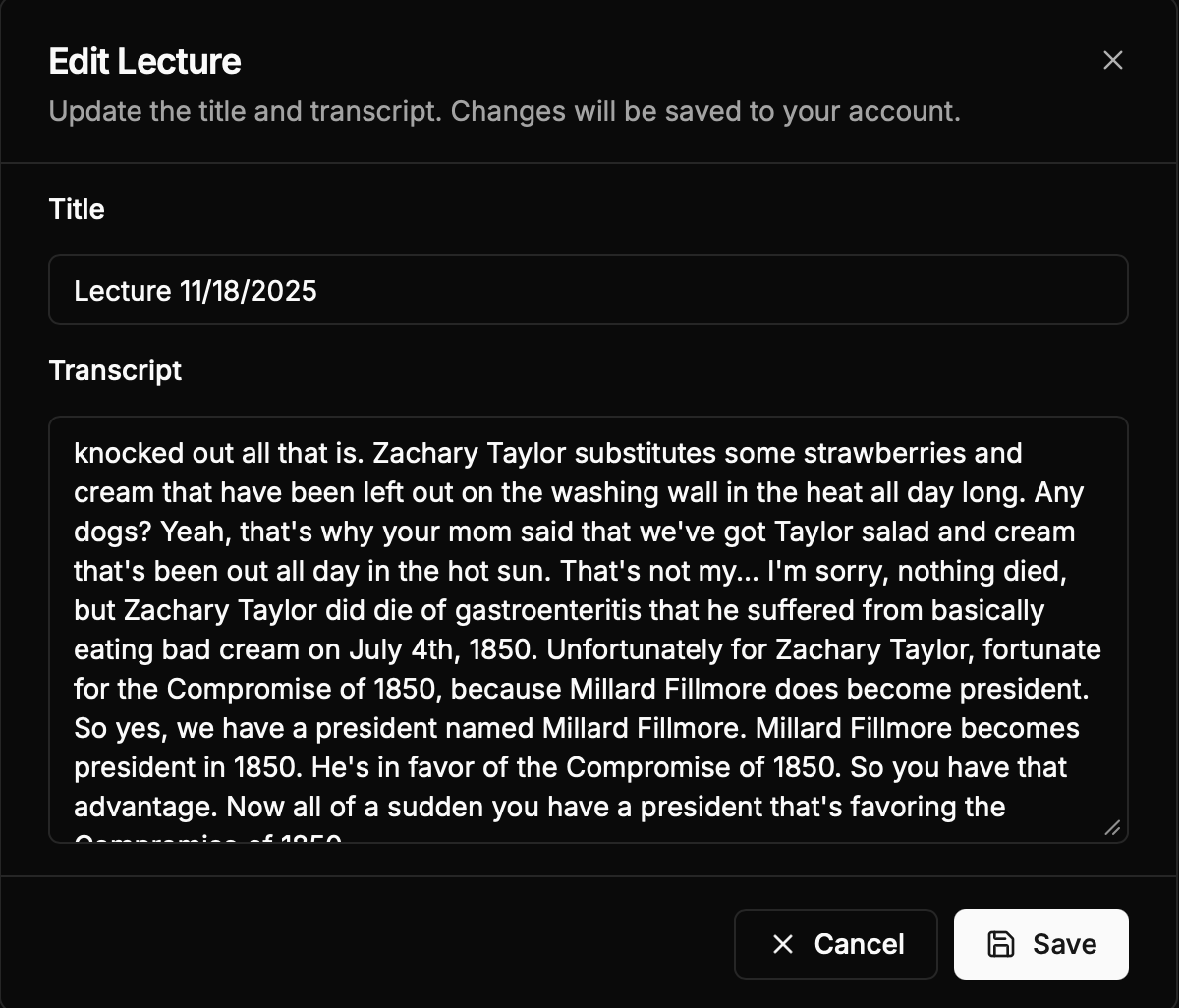
Task: Grab the transcript textarea resize handle
Action: point(1112,828)
